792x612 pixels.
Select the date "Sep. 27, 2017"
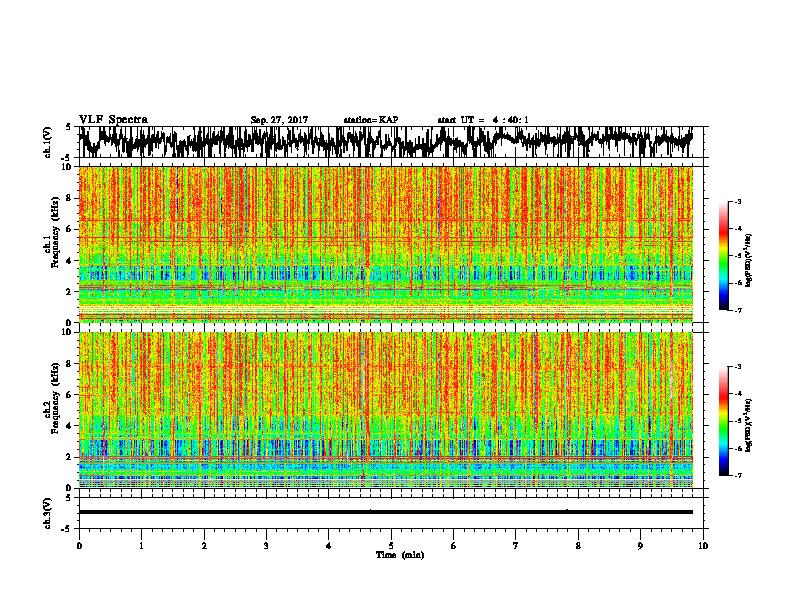279,120
